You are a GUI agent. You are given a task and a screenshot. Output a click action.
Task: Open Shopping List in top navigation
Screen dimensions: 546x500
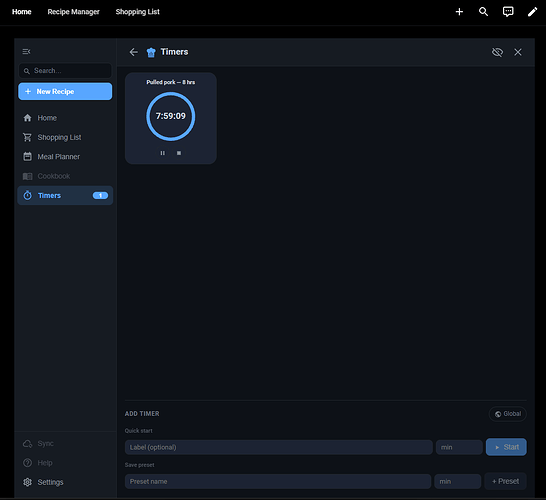pyautogui.click(x=138, y=12)
